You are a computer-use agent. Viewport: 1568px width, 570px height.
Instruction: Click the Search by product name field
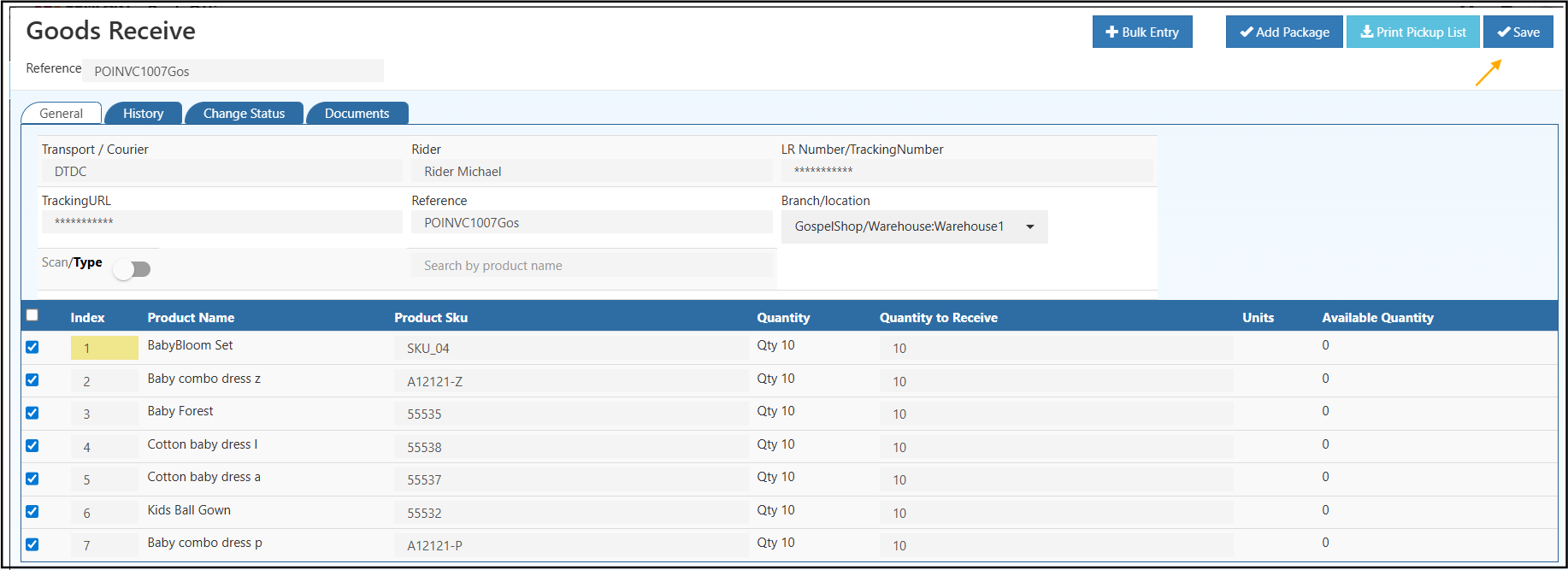point(592,266)
